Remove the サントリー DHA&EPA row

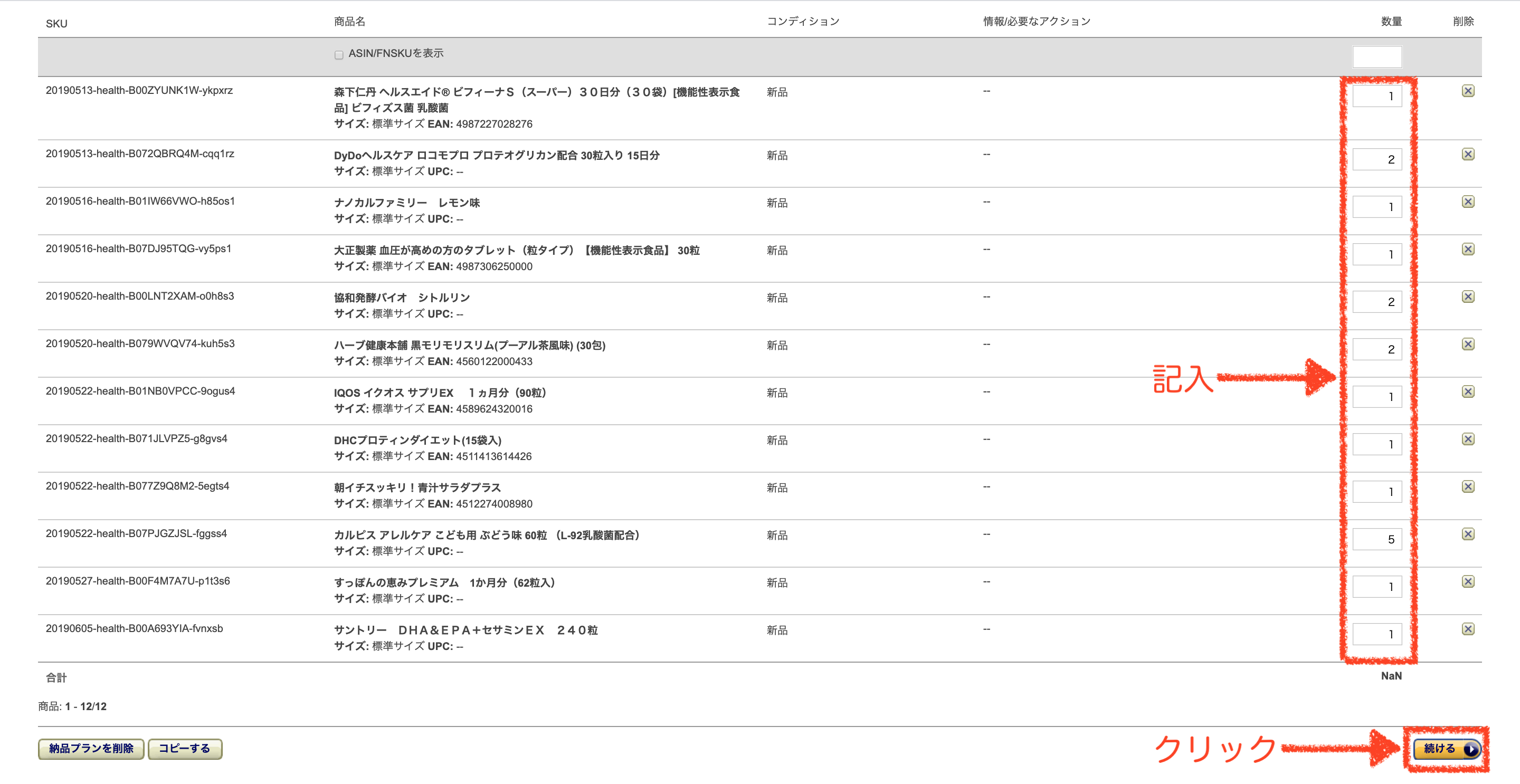point(1468,629)
